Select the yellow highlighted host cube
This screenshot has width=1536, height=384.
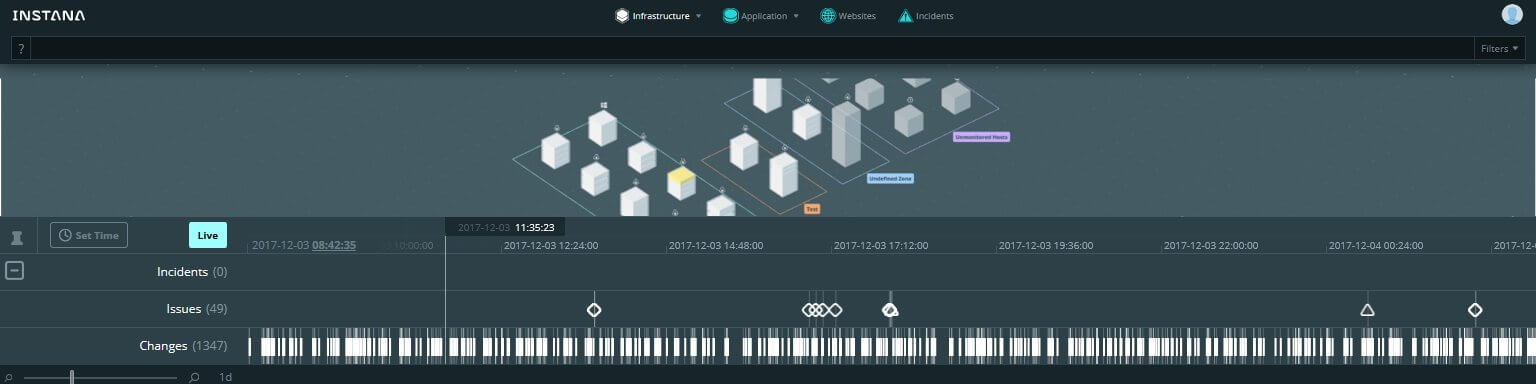coord(681,183)
